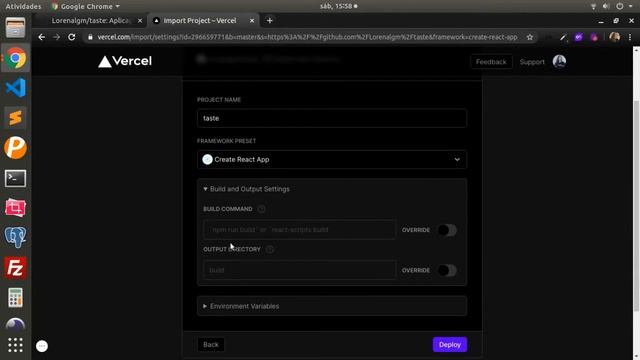This screenshot has height=360, width=640.
Task: Click the white chat bubble icon
Action: pos(42,346)
